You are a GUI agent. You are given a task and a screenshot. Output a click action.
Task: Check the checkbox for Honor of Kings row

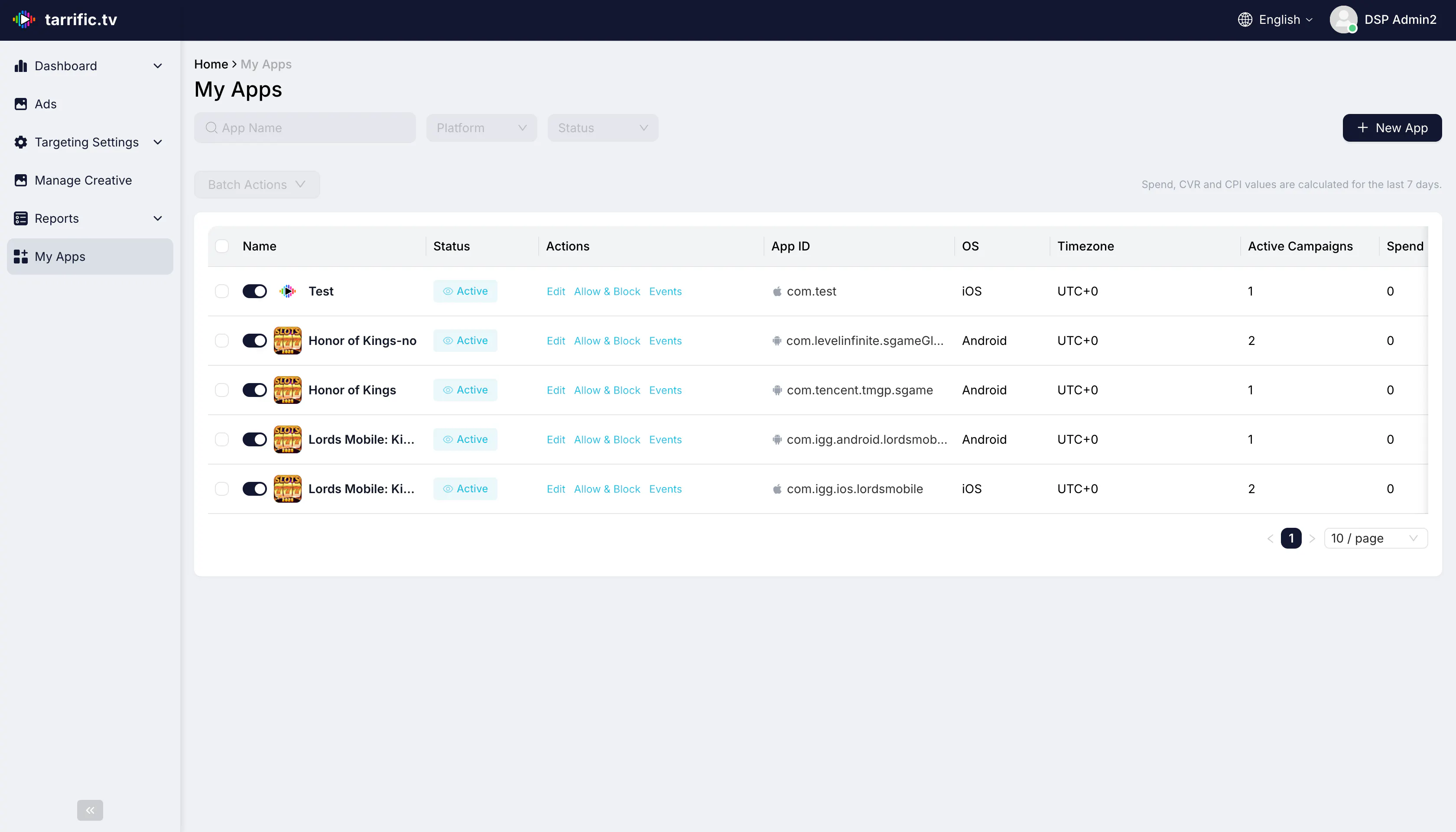click(x=222, y=390)
